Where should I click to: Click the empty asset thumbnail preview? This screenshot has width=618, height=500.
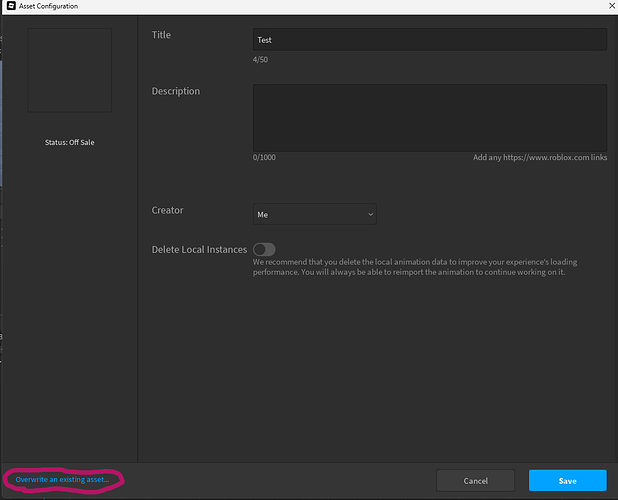pos(69,70)
